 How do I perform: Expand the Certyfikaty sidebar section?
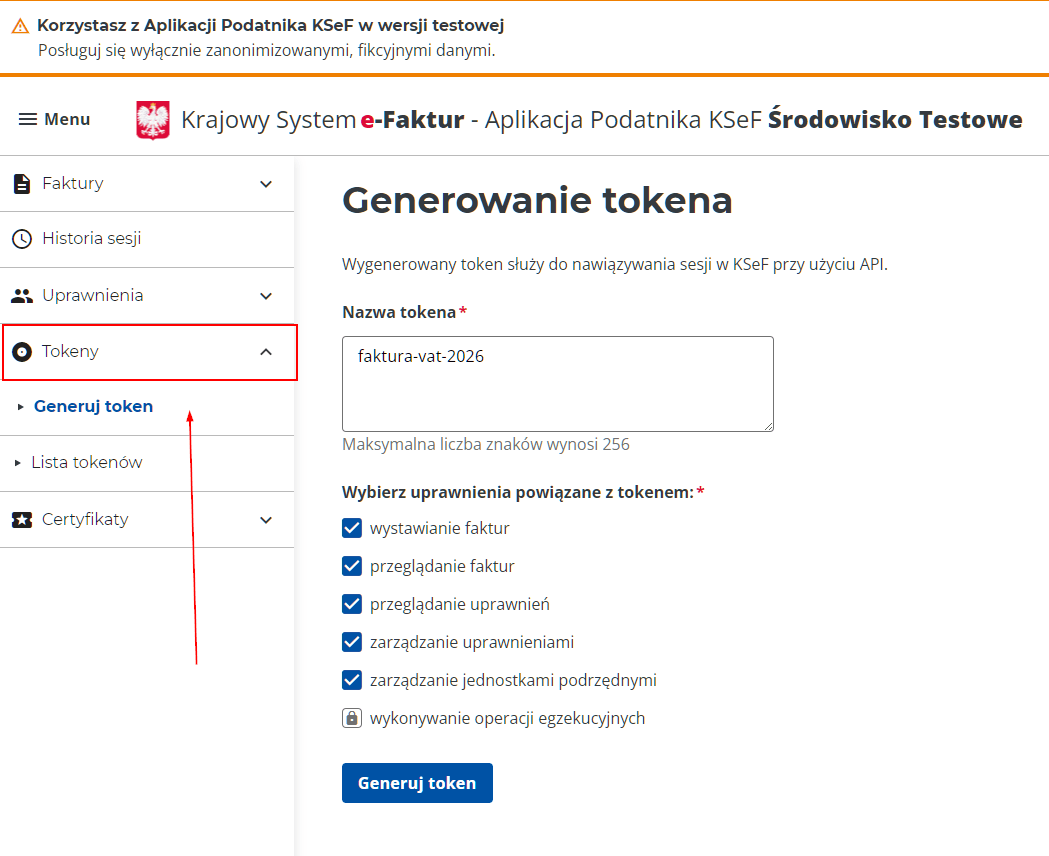265,519
